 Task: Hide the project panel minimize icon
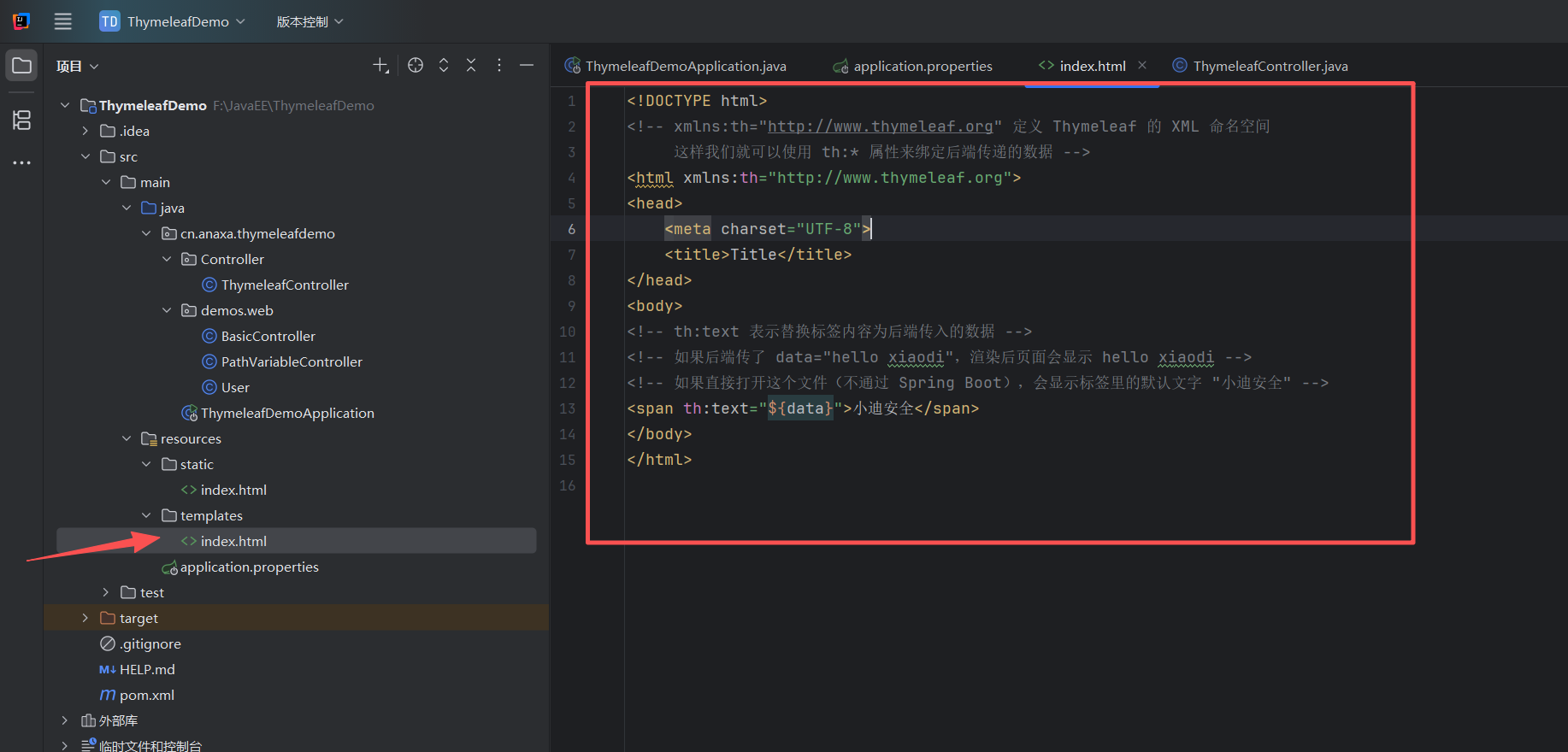(527, 66)
